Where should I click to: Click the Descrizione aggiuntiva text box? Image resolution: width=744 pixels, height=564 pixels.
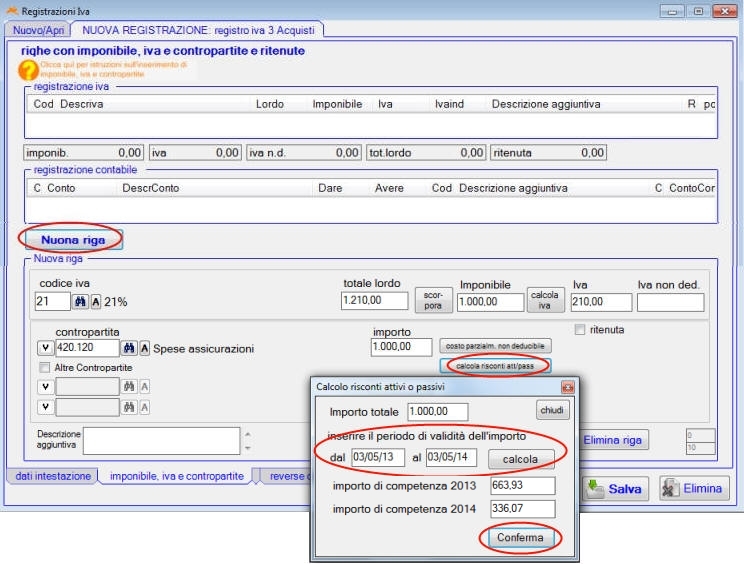(161, 441)
